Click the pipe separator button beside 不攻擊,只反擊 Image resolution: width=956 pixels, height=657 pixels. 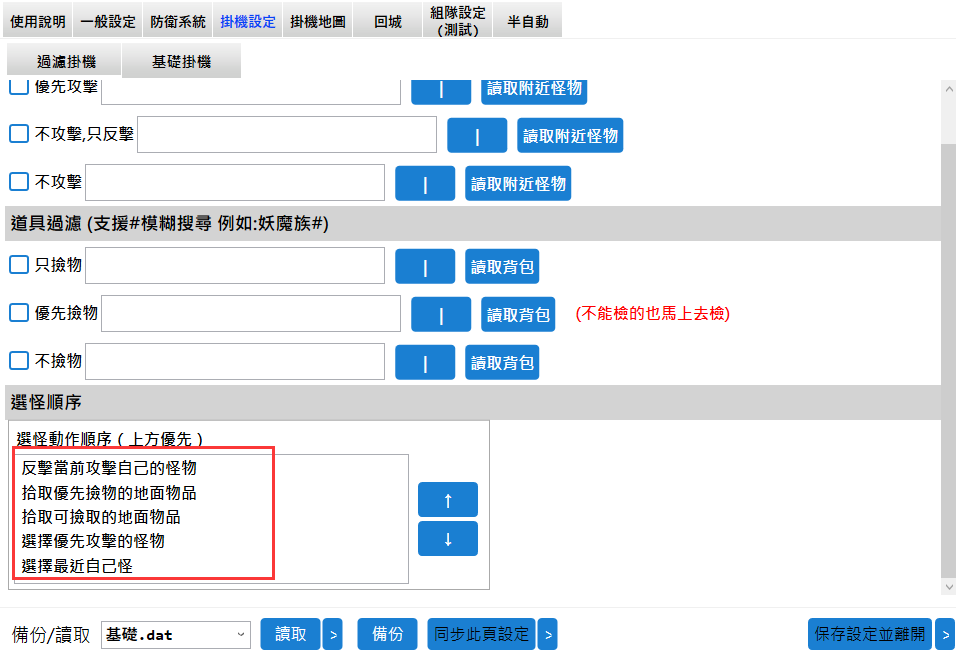[x=477, y=136]
